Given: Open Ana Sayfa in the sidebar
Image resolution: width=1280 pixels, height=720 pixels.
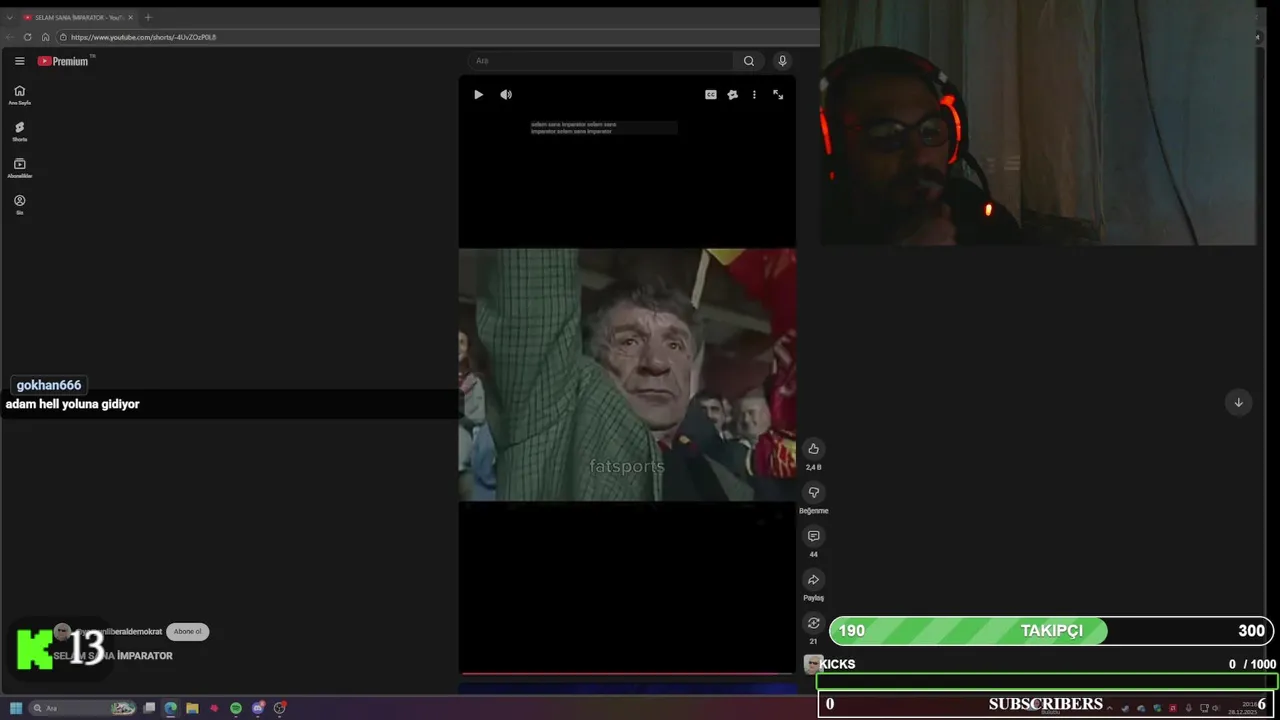Looking at the screenshot, I should 19,95.
